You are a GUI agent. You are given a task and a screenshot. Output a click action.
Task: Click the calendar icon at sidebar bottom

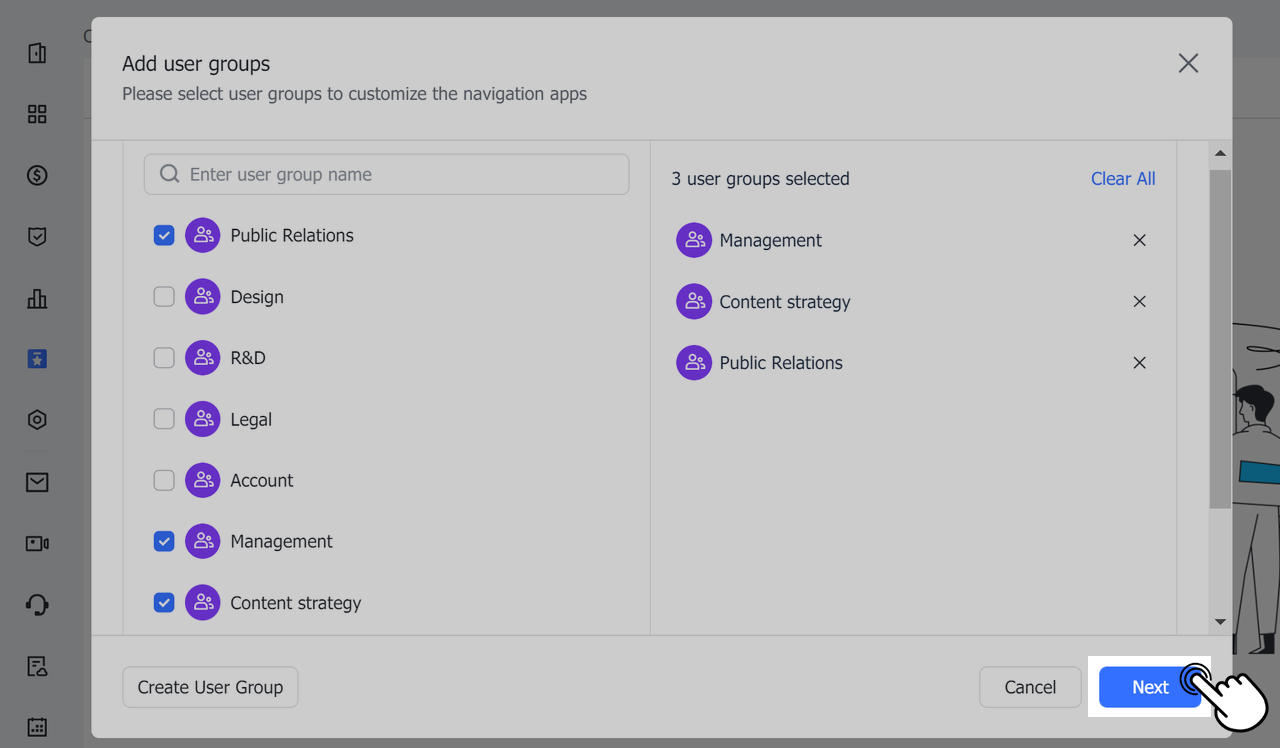37,726
